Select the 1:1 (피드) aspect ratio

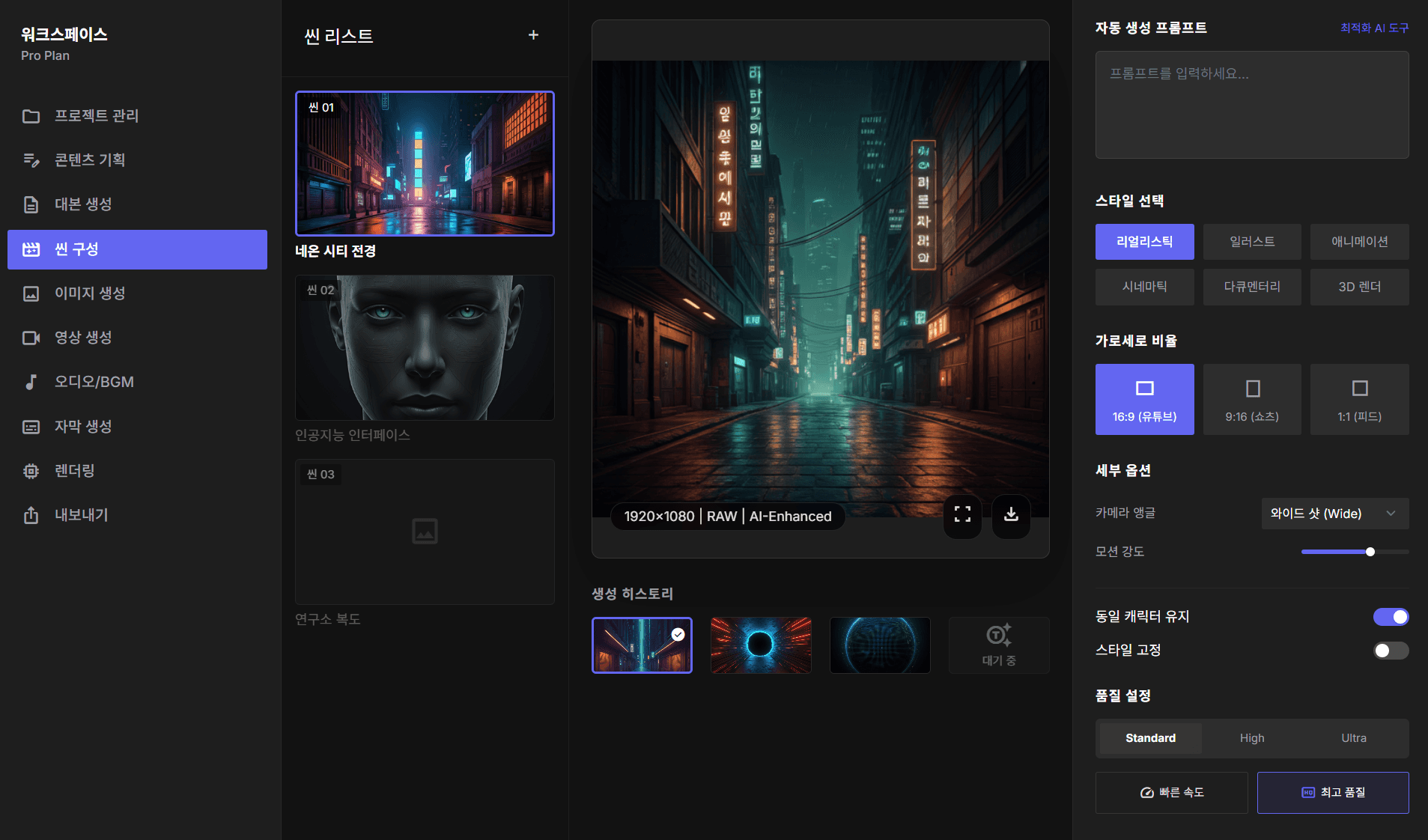point(1359,399)
